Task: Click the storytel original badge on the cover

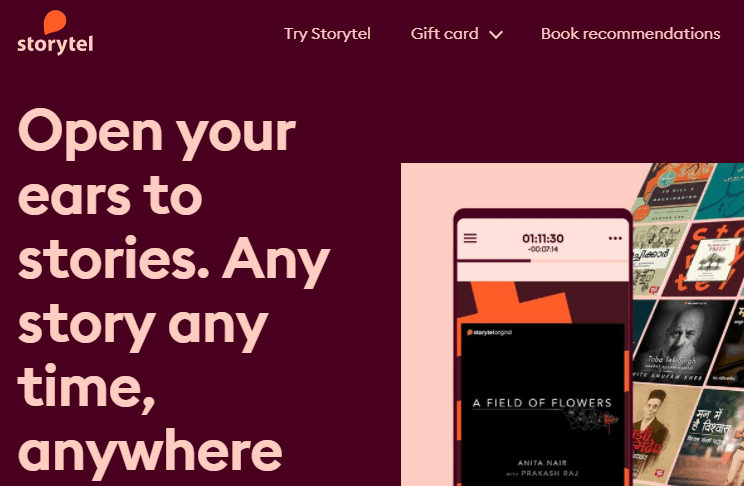Action: pos(490,332)
